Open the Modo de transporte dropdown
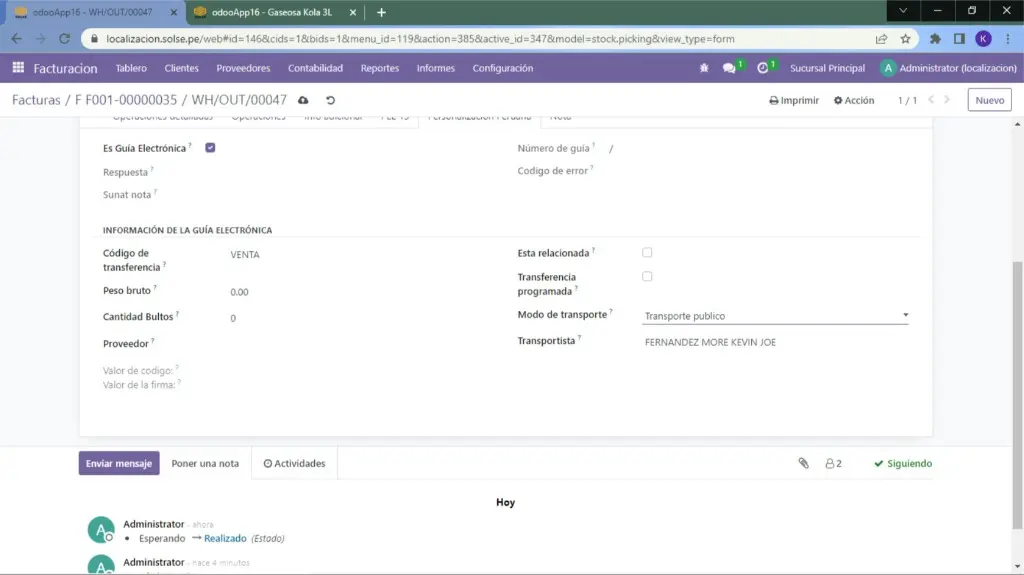Image resolution: width=1024 pixels, height=575 pixels. [775, 316]
